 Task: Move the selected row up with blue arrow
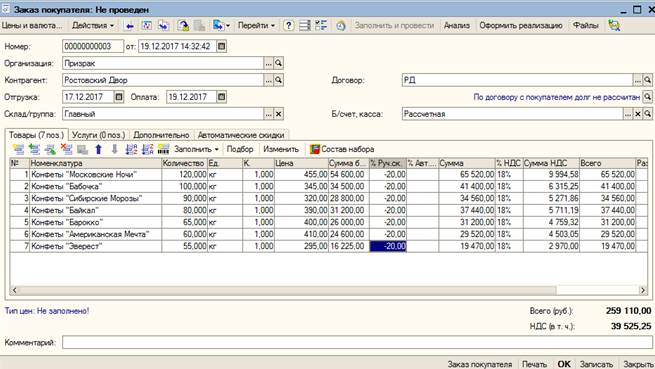[99, 149]
